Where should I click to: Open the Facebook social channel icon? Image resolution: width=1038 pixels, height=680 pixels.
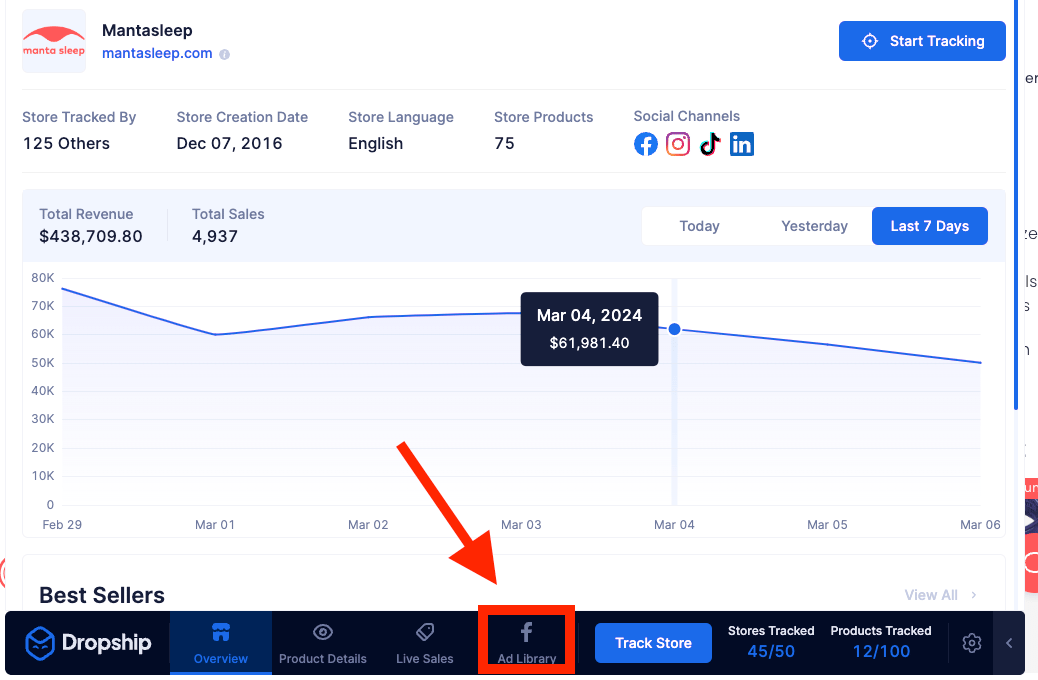click(645, 144)
